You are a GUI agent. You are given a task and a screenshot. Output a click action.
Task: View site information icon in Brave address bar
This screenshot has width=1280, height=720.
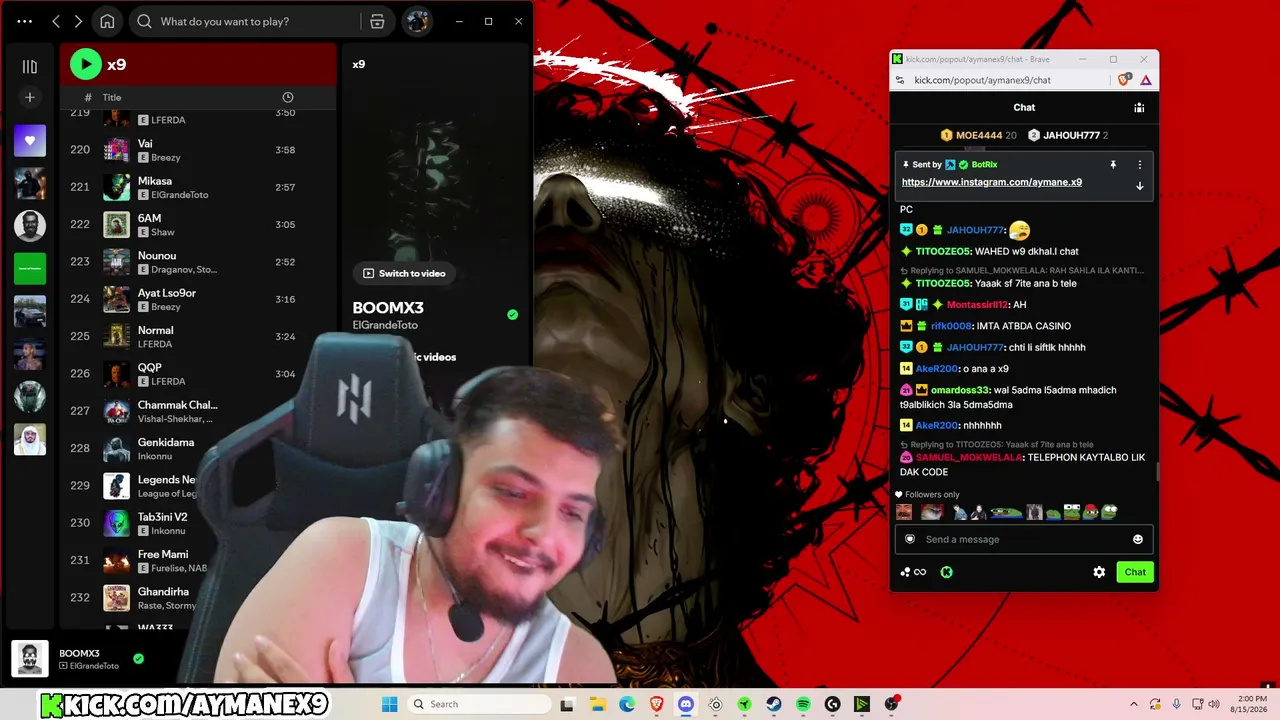[899, 80]
